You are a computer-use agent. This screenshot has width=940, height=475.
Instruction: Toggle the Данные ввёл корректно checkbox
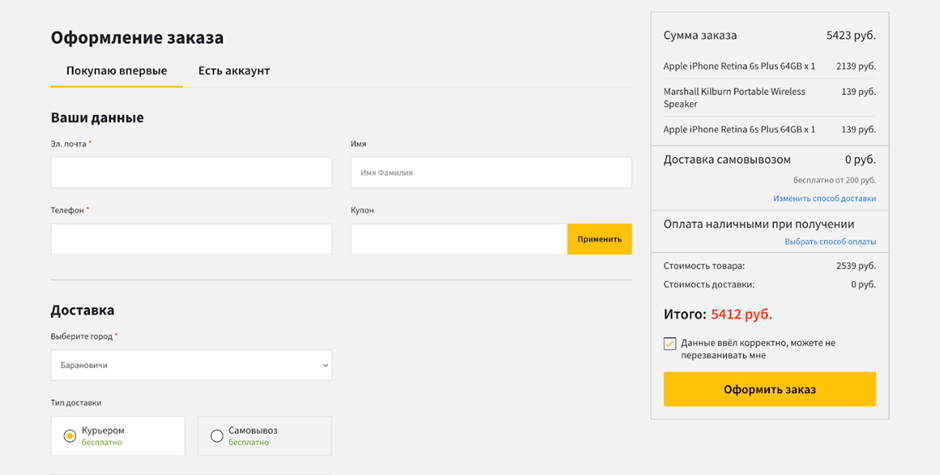(670, 344)
